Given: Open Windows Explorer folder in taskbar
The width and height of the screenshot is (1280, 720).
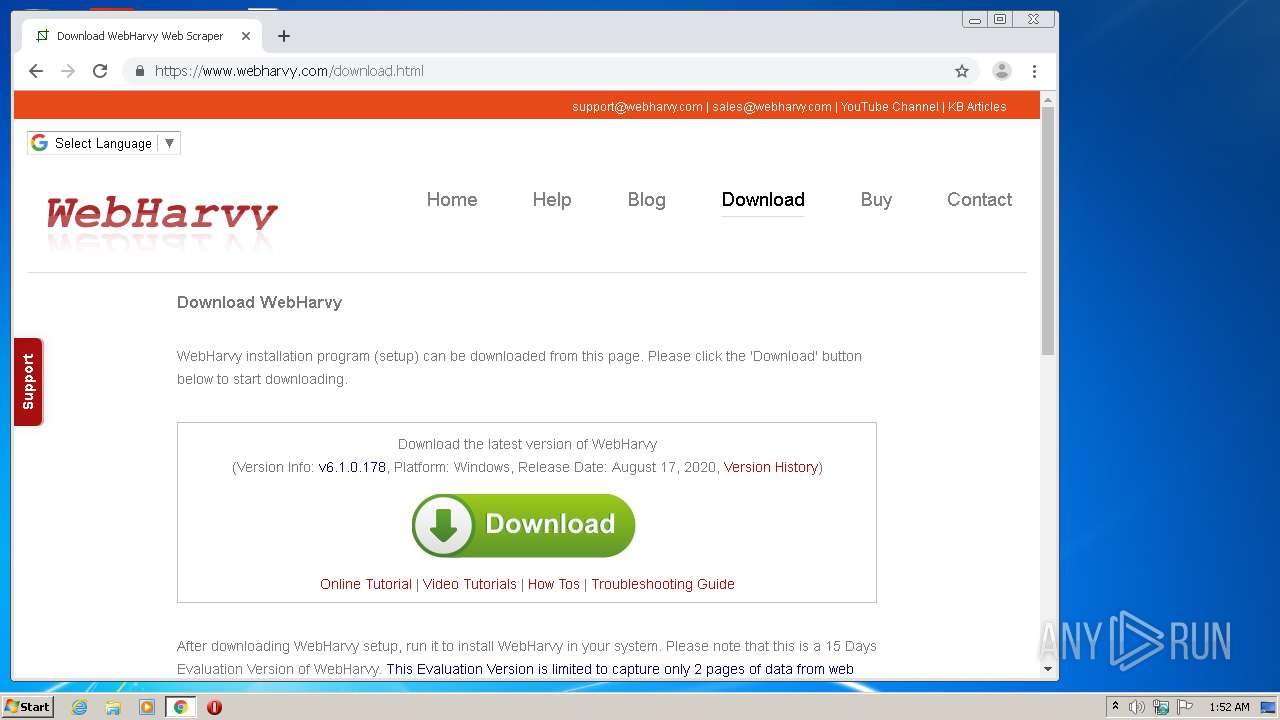Looking at the screenshot, I should pos(113,707).
